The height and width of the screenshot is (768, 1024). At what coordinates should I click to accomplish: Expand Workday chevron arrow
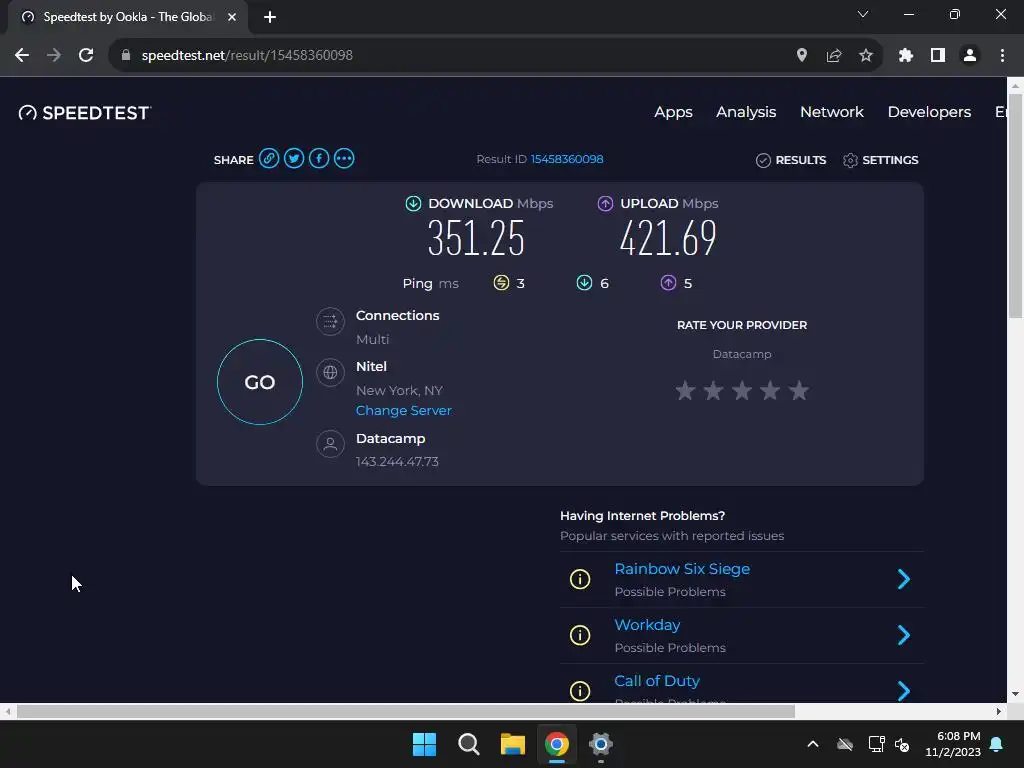point(904,635)
